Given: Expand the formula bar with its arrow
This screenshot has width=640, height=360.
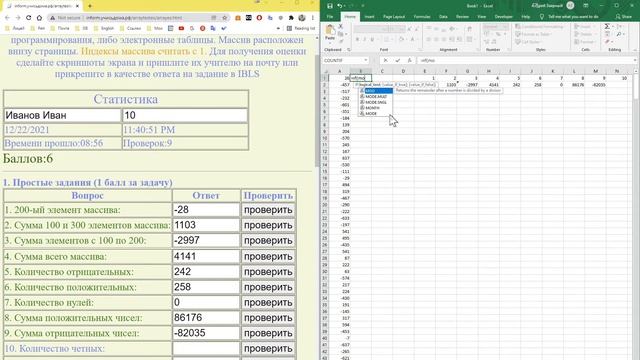Looking at the screenshot, I should click(x=636, y=60).
